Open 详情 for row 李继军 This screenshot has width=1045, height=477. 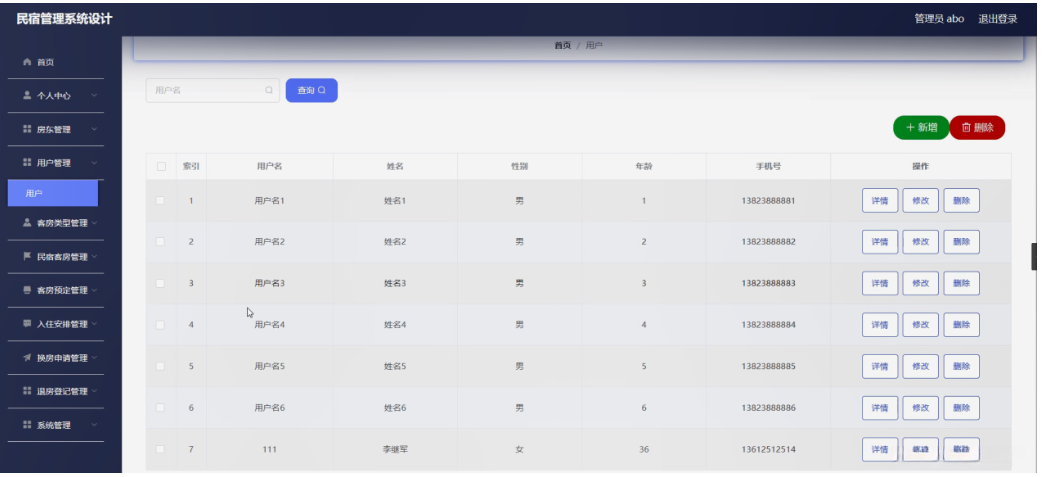(x=880, y=449)
